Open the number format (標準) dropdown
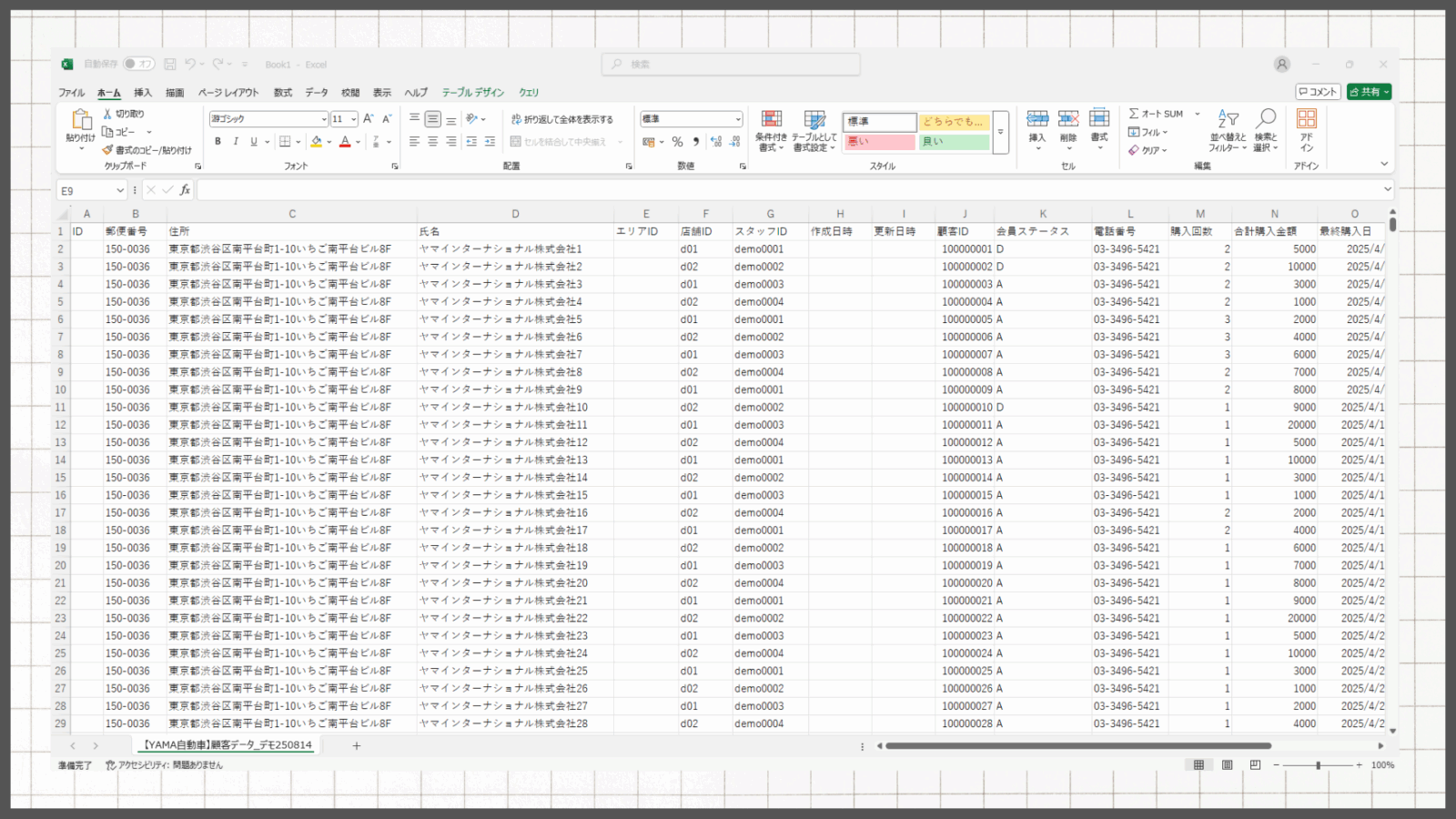This screenshot has width=1456, height=819. point(737,119)
